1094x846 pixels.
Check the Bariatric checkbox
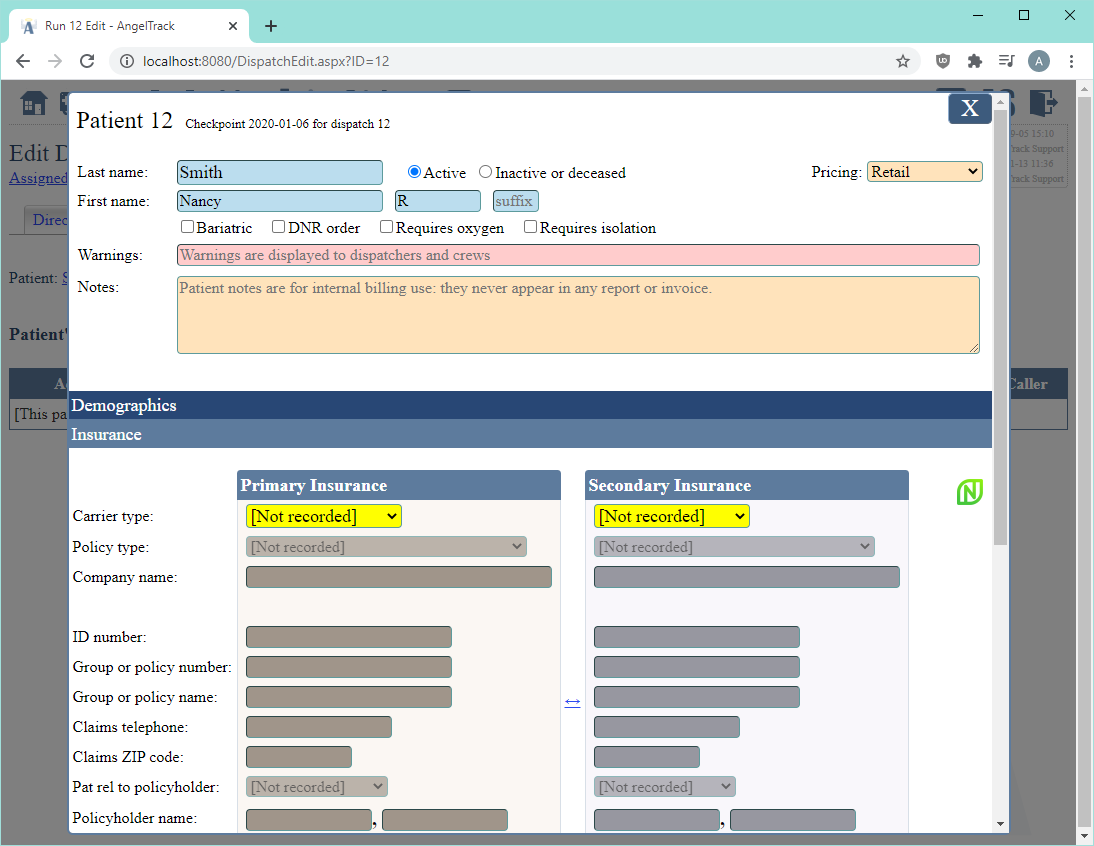tap(186, 227)
